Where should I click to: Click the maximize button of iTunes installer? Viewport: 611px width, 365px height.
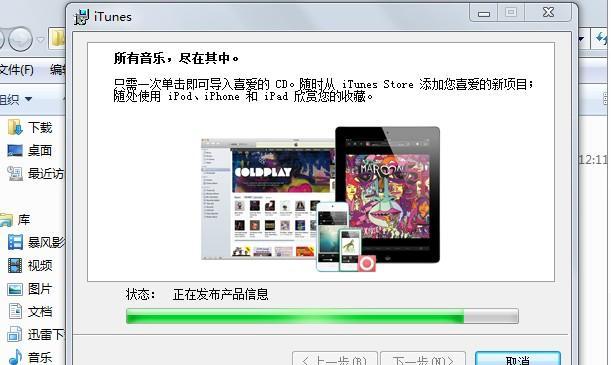coord(511,13)
